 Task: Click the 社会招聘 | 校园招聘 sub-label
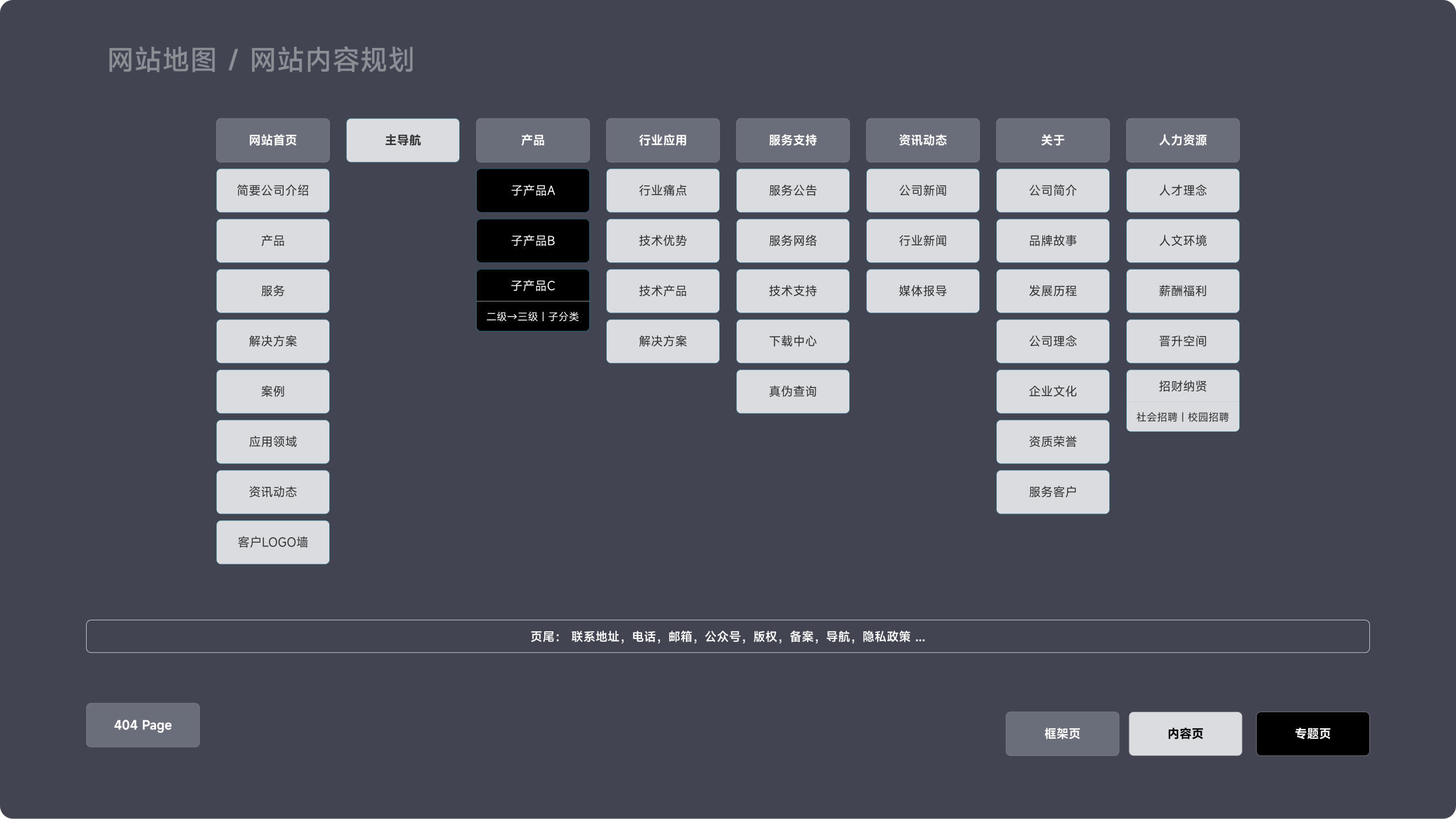click(1182, 417)
